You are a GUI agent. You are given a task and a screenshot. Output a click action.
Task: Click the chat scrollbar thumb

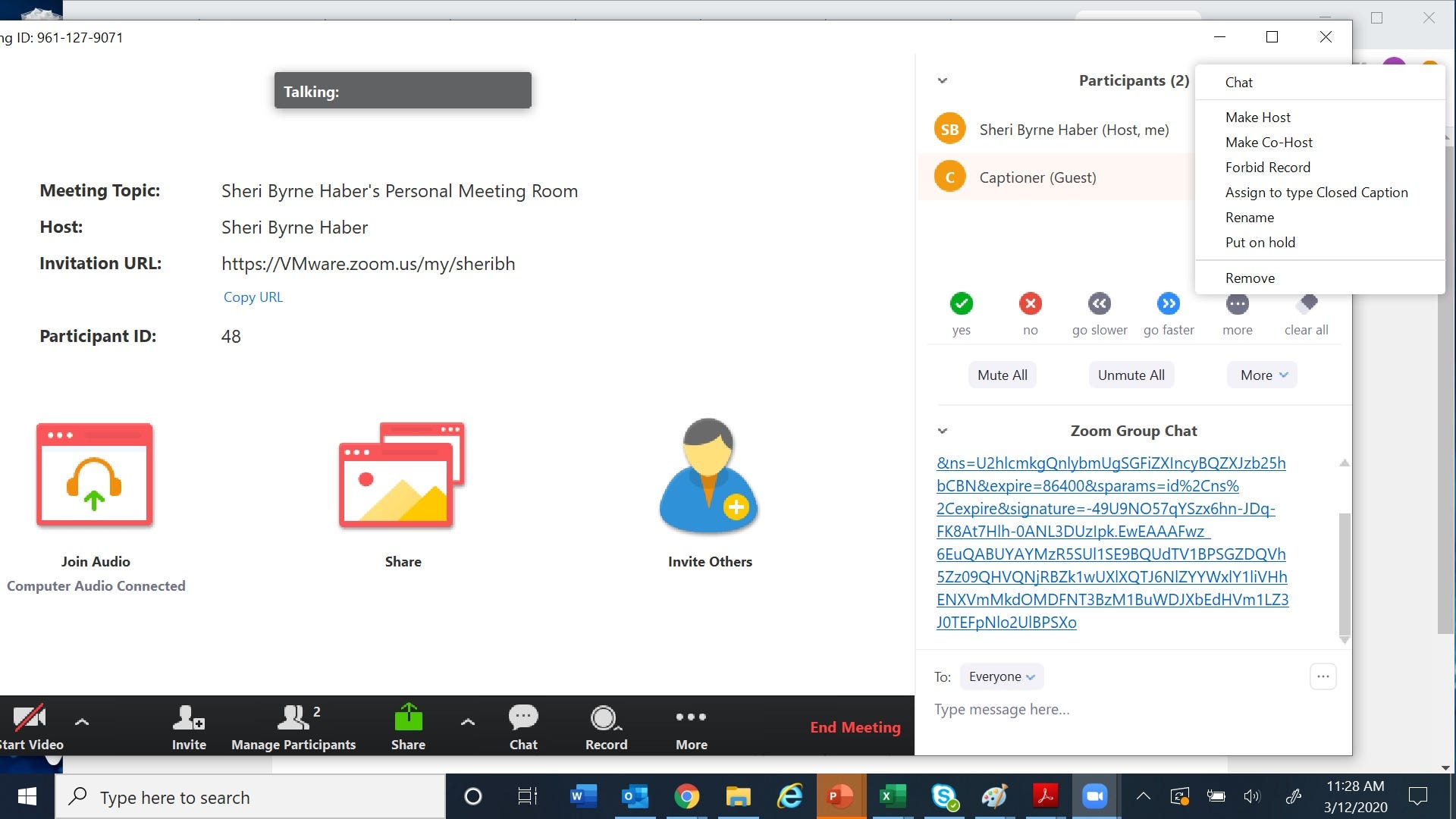coord(1345,574)
